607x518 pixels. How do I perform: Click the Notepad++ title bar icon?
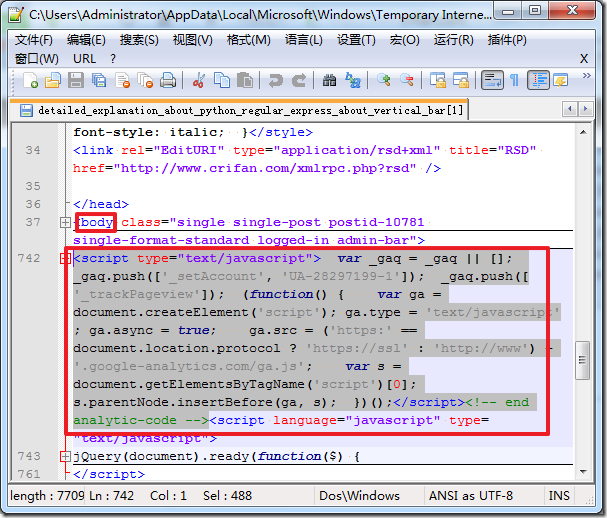(16, 15)
